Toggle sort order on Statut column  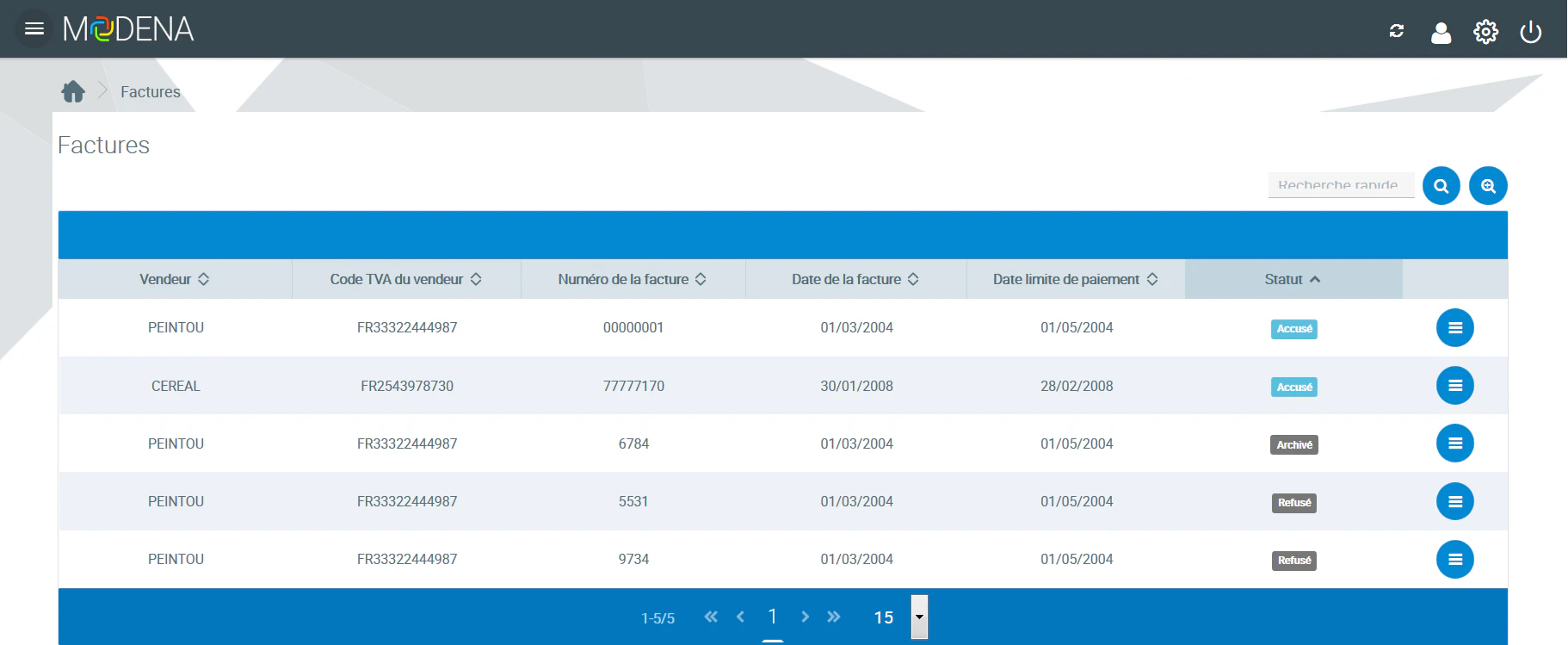1293,279
